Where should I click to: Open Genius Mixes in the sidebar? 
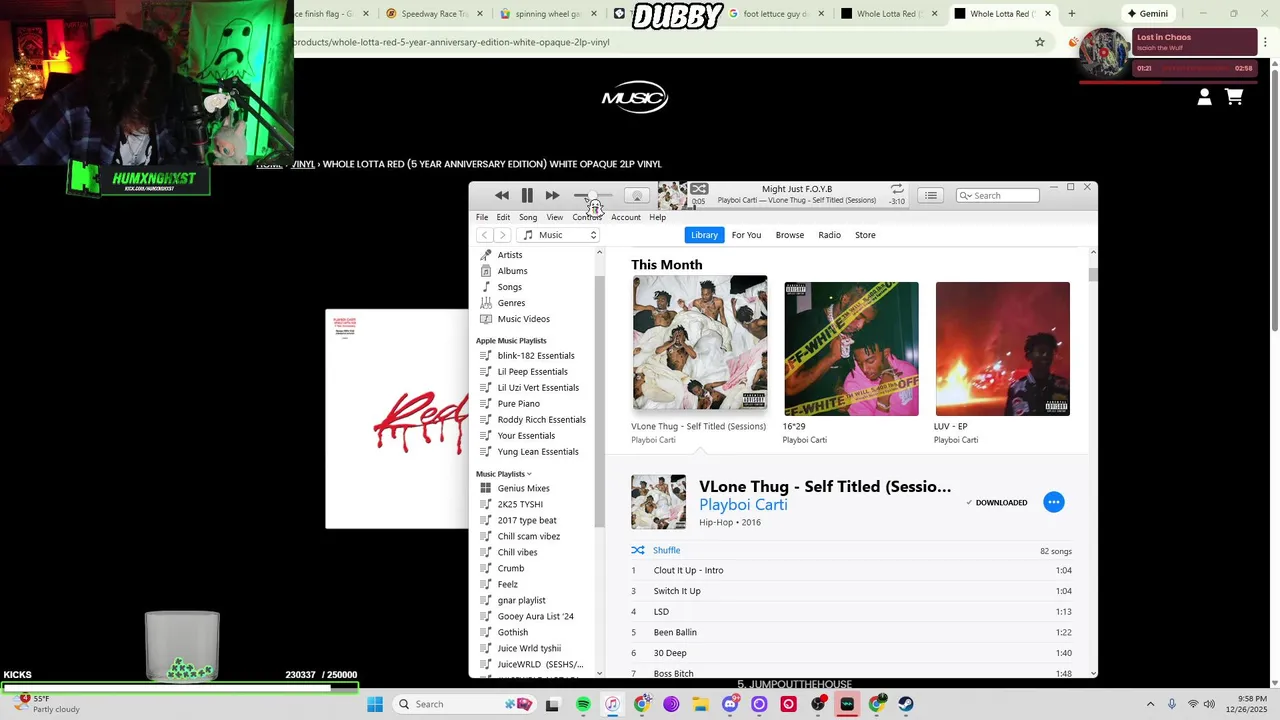(523, 488)
